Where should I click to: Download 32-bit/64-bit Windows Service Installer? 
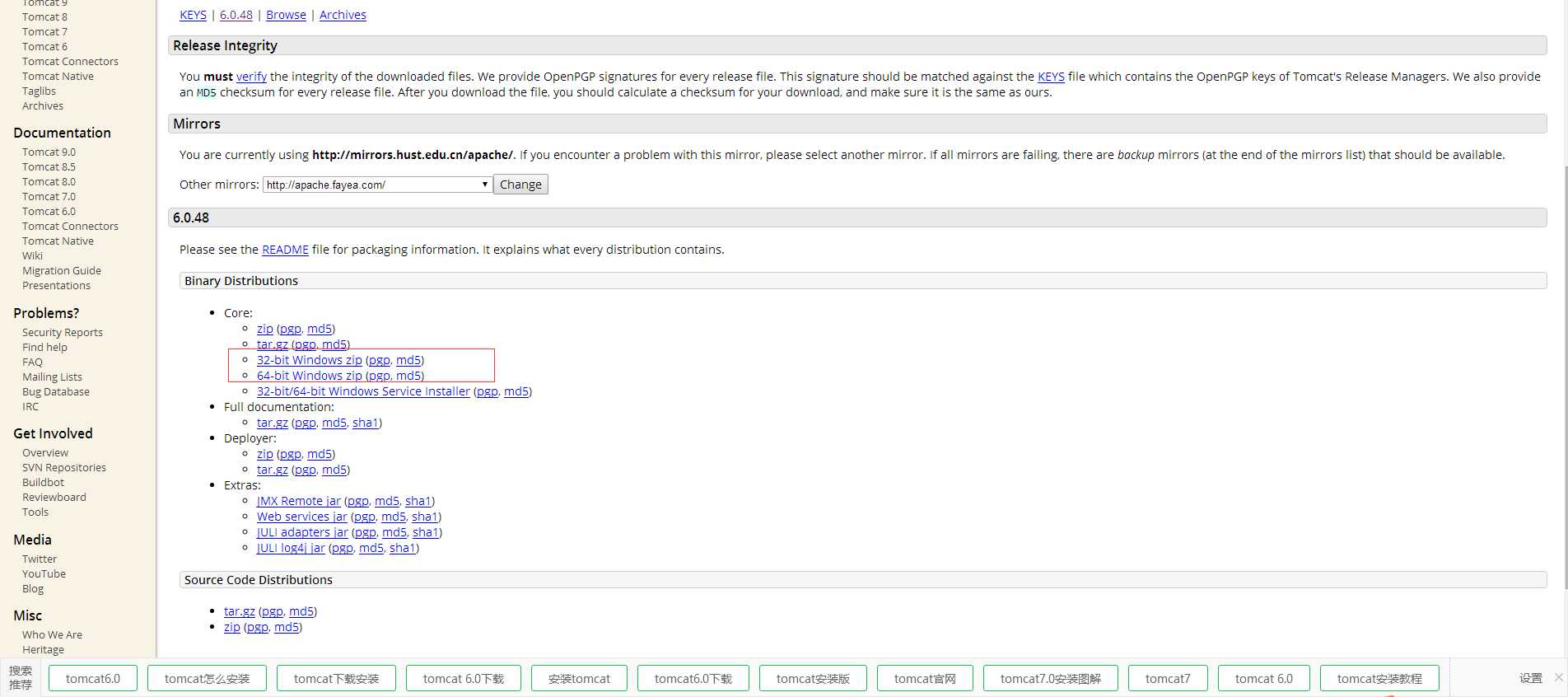click(363, 391)
